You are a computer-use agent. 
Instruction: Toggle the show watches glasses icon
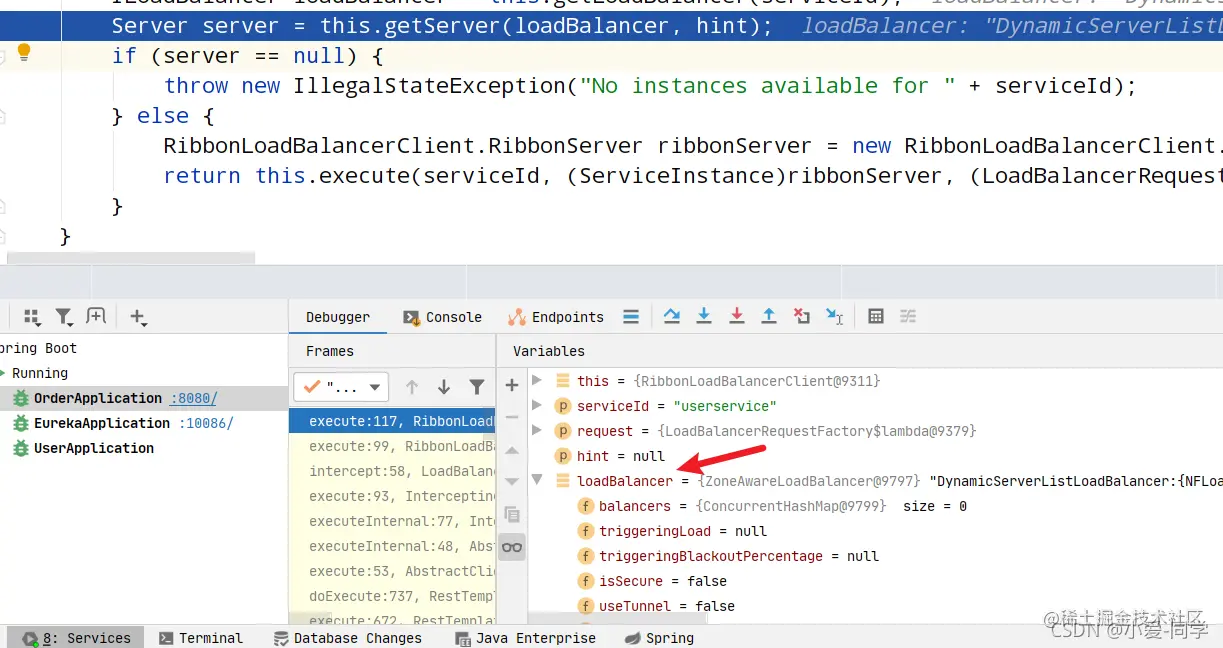(x=512, y=547)
